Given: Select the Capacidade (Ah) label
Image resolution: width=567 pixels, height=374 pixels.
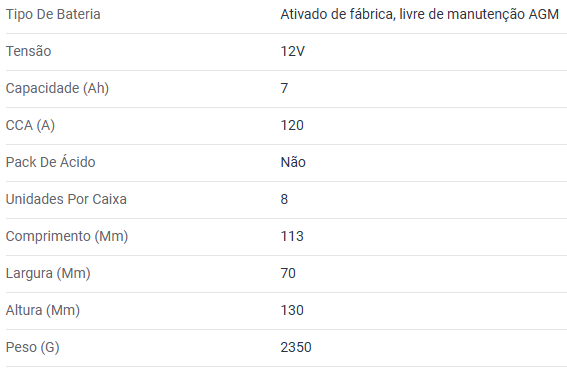Looking at the screenshot, I should point(57,89).
